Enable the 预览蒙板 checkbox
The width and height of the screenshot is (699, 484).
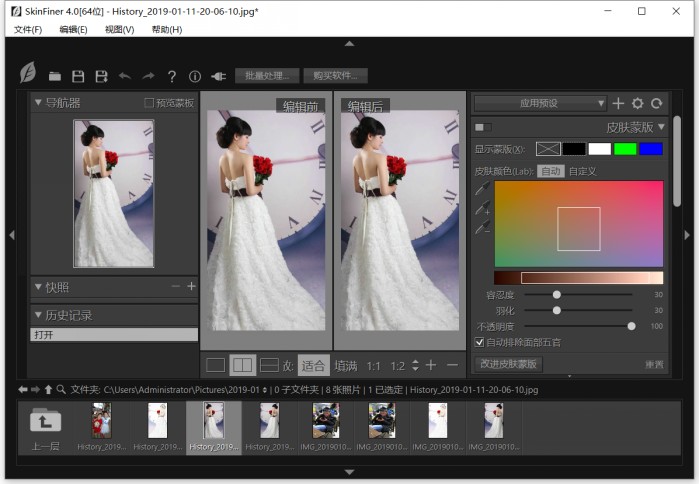click(x=150, y=103)
